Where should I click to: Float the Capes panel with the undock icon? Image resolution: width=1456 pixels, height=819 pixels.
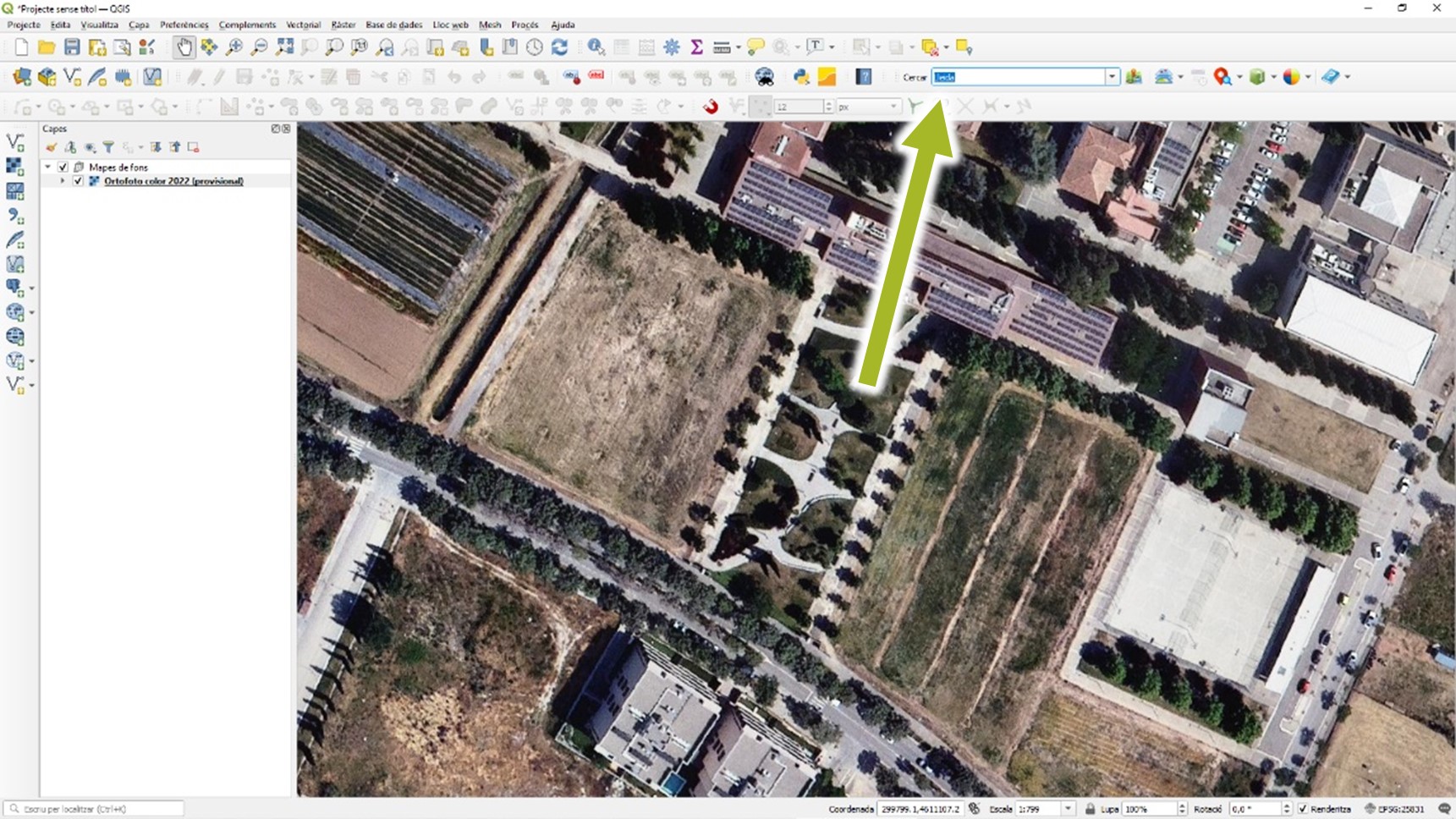pos(275,129)
